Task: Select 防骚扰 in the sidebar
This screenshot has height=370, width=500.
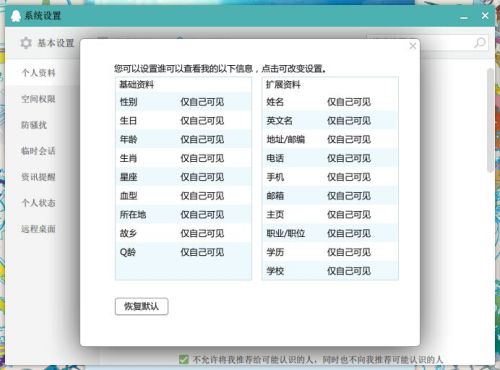Action: click(x=34, y=125)
